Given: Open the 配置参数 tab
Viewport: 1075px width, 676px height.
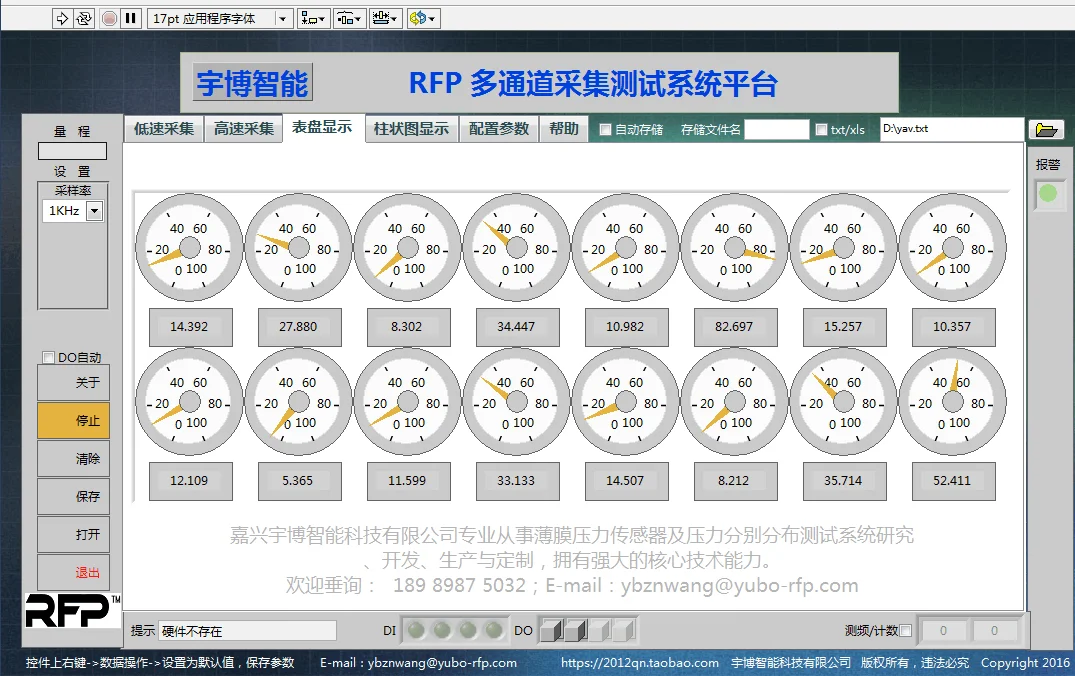Looking at the screenshot, I should (x=499, y=128).
